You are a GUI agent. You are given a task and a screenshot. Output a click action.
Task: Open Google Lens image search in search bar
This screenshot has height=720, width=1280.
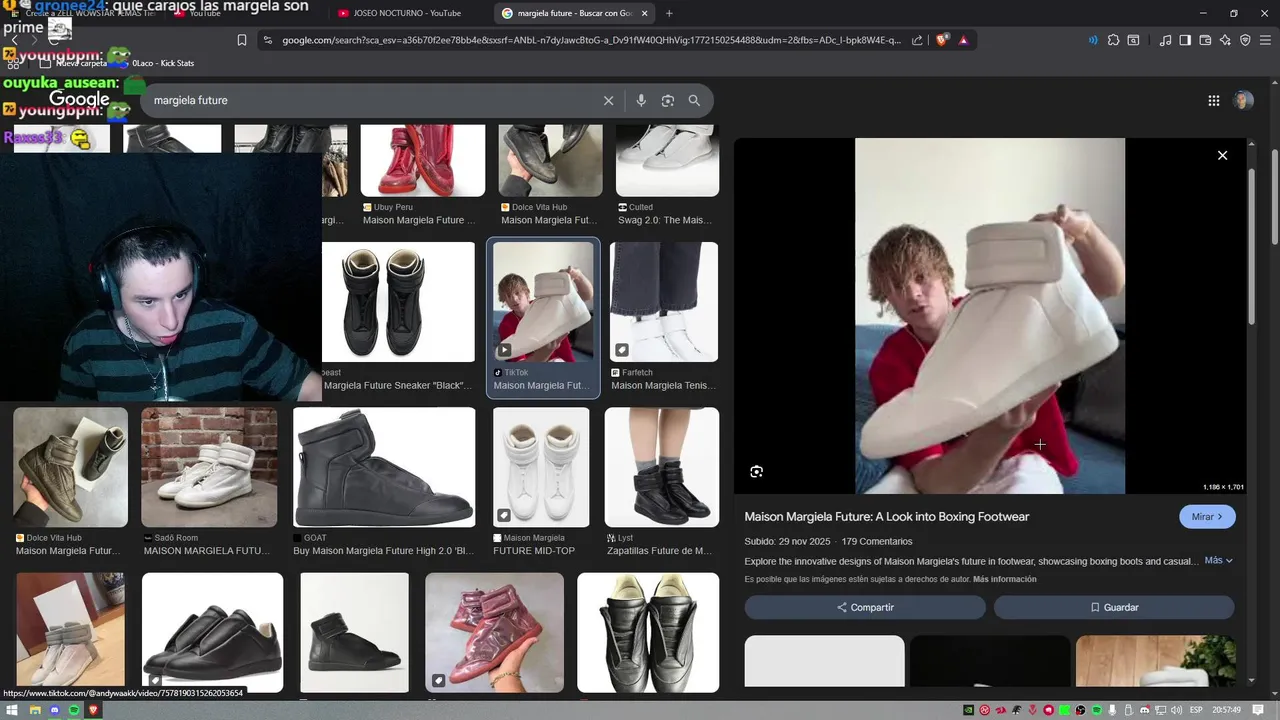[x=668, y=101]
